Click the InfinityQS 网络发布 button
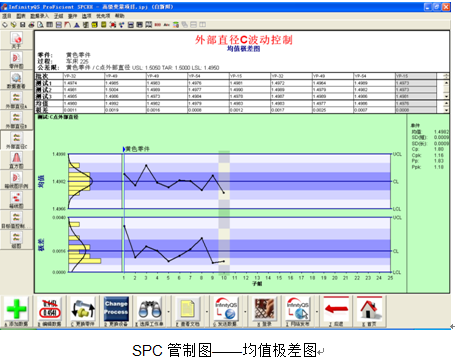This screenshot has width=455, height=362. point(298,312)
